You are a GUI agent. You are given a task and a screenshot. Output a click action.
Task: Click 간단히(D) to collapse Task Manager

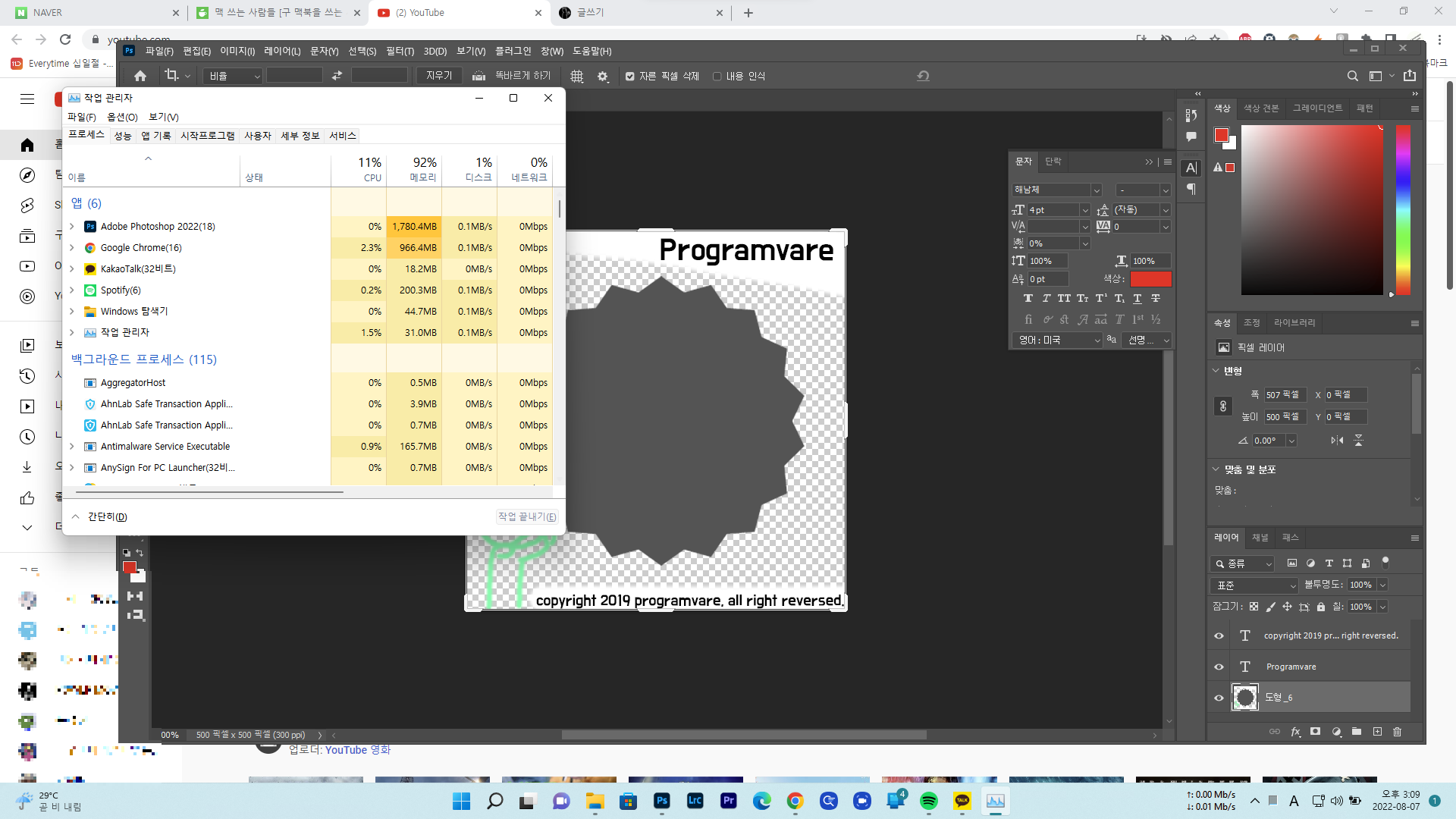click(x=107, y=516)
